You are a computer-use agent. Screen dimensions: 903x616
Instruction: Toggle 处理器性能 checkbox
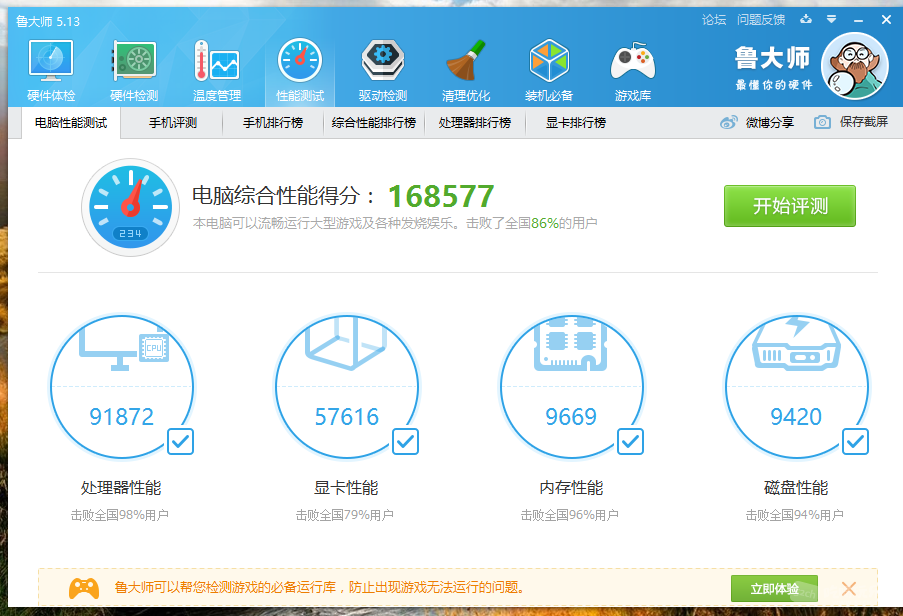pos(180,442)
